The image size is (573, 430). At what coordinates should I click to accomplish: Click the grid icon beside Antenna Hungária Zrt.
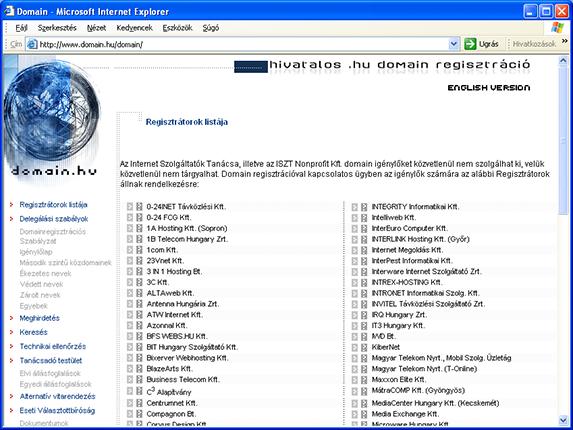pos(139,304)
